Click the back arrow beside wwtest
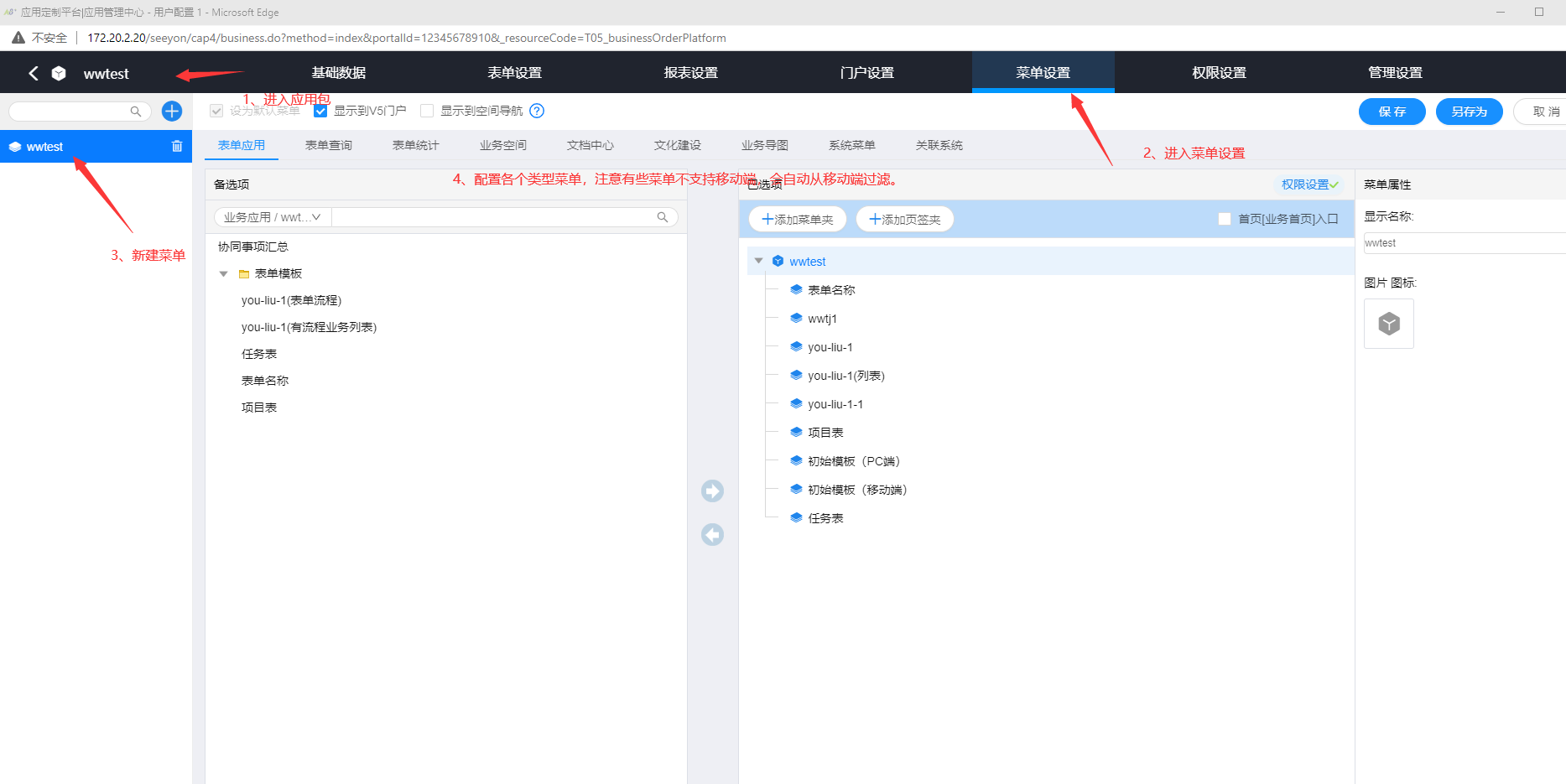Viewport: 1566px width, 784px height. 34,73
